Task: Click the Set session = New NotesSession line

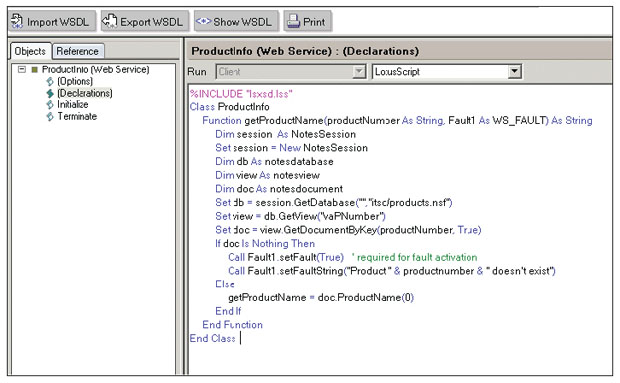Action: click(291, 148)
